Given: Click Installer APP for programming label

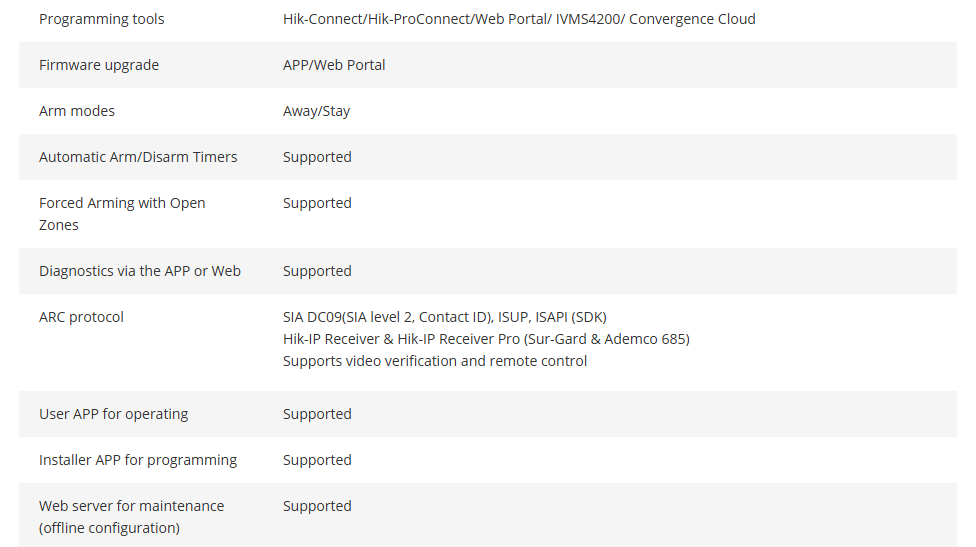Looking at the screenshot, I should click(138, 461).
